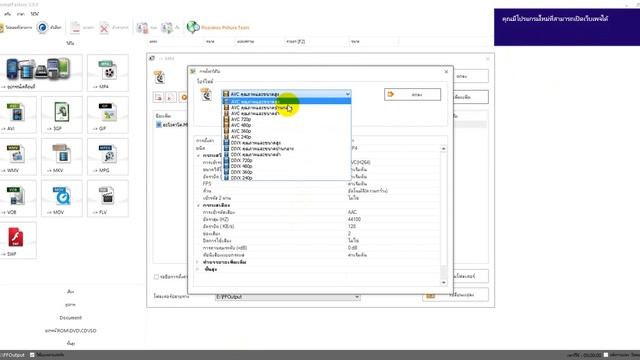Click the AAC audio codec value
640x360 pixels.
352,212
